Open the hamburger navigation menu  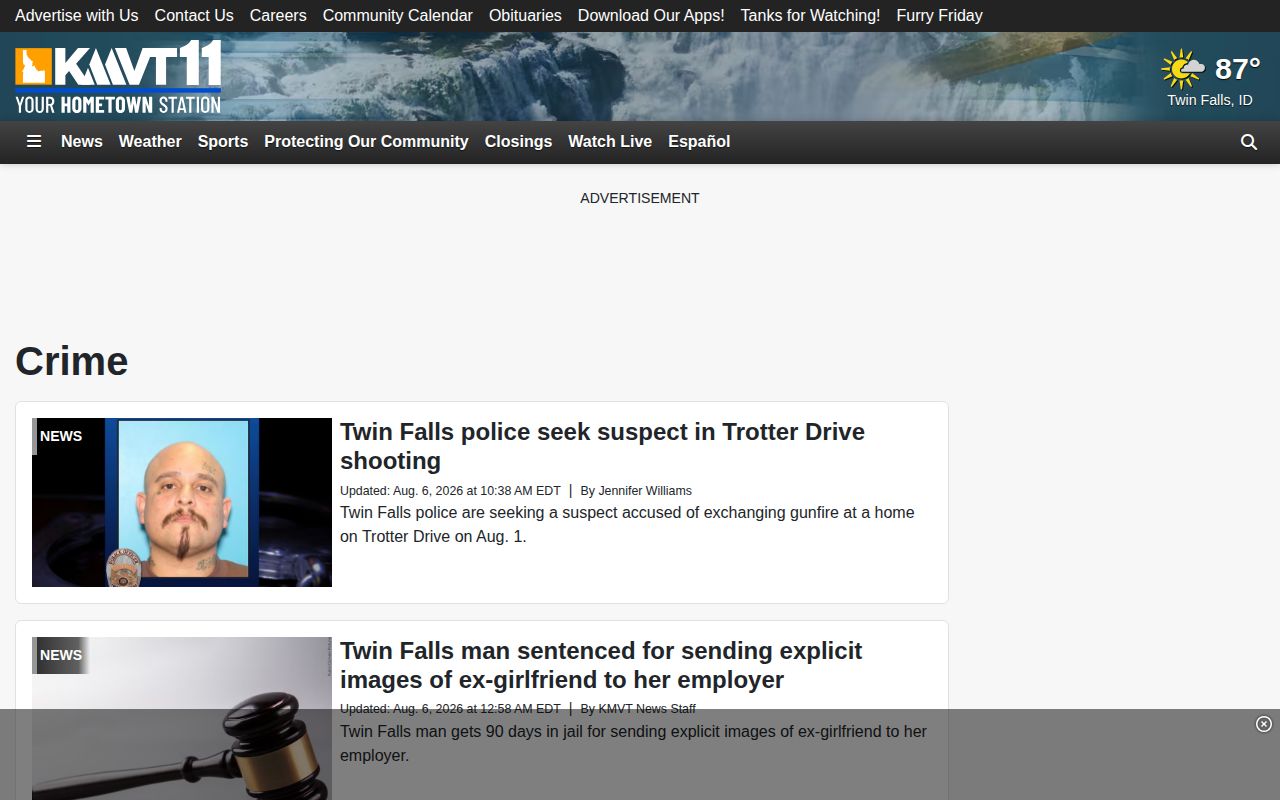34,142
